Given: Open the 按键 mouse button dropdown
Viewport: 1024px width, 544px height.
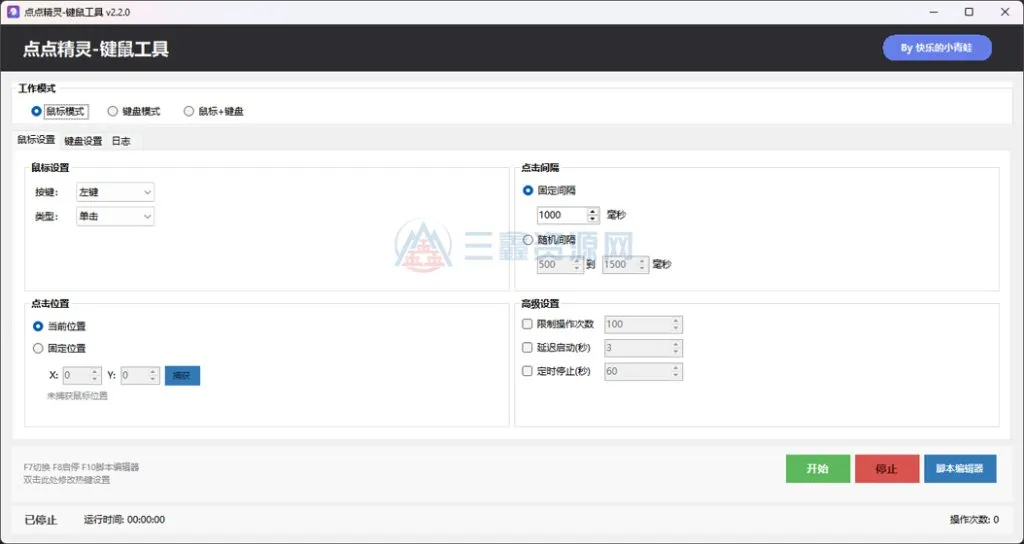Looking at the screenshot, I should click(115, 192).
